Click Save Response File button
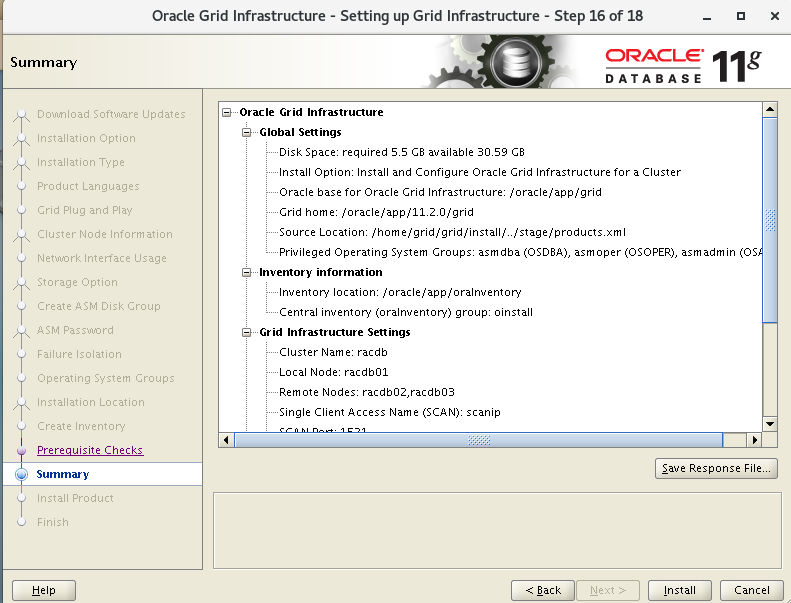The width and height of the screenshot is (791, 603). pyautogui.click(x=716, y=468)
